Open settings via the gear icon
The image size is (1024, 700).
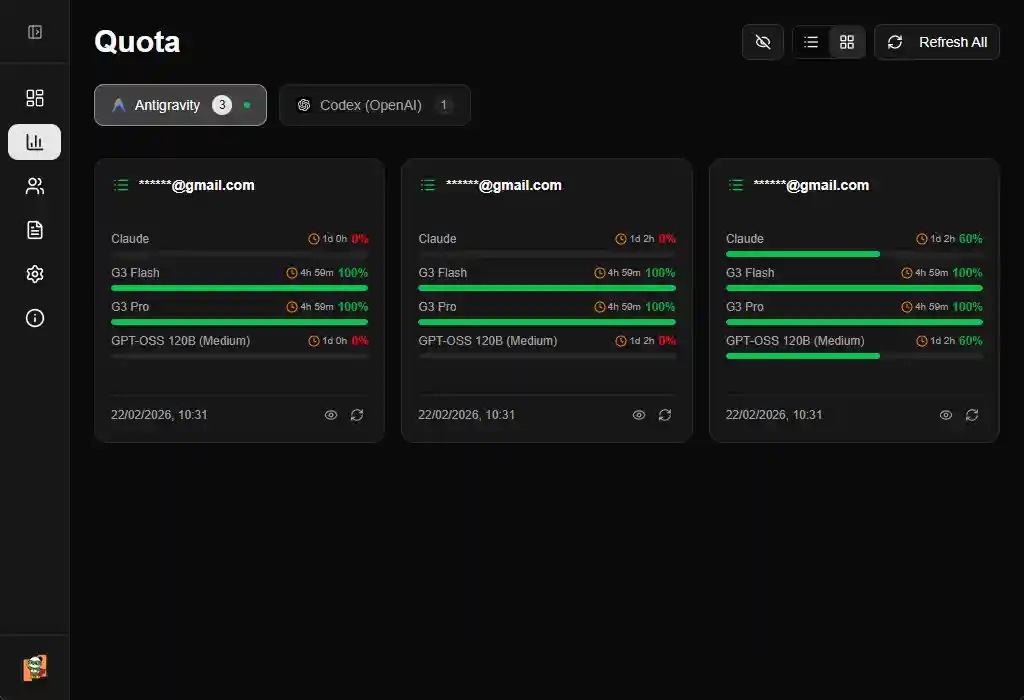(34, 273)
